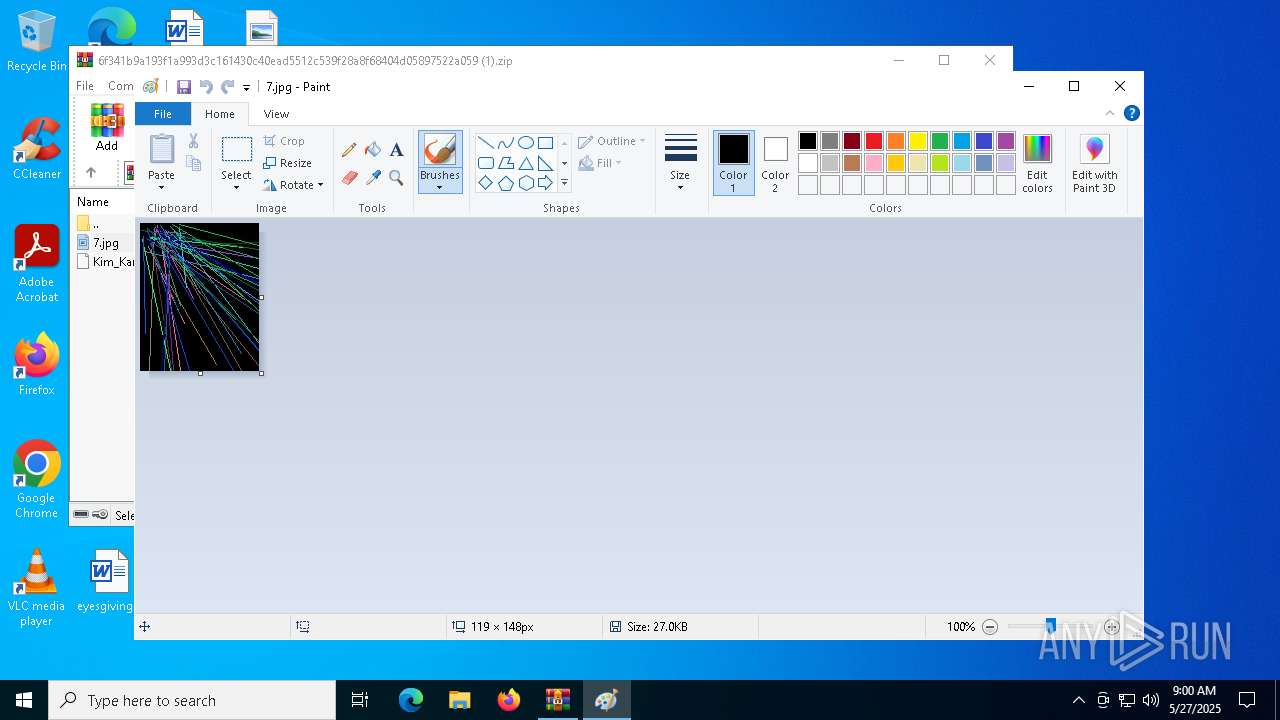Open Microsoft Edge from the taskbar

tap(411, 700)
